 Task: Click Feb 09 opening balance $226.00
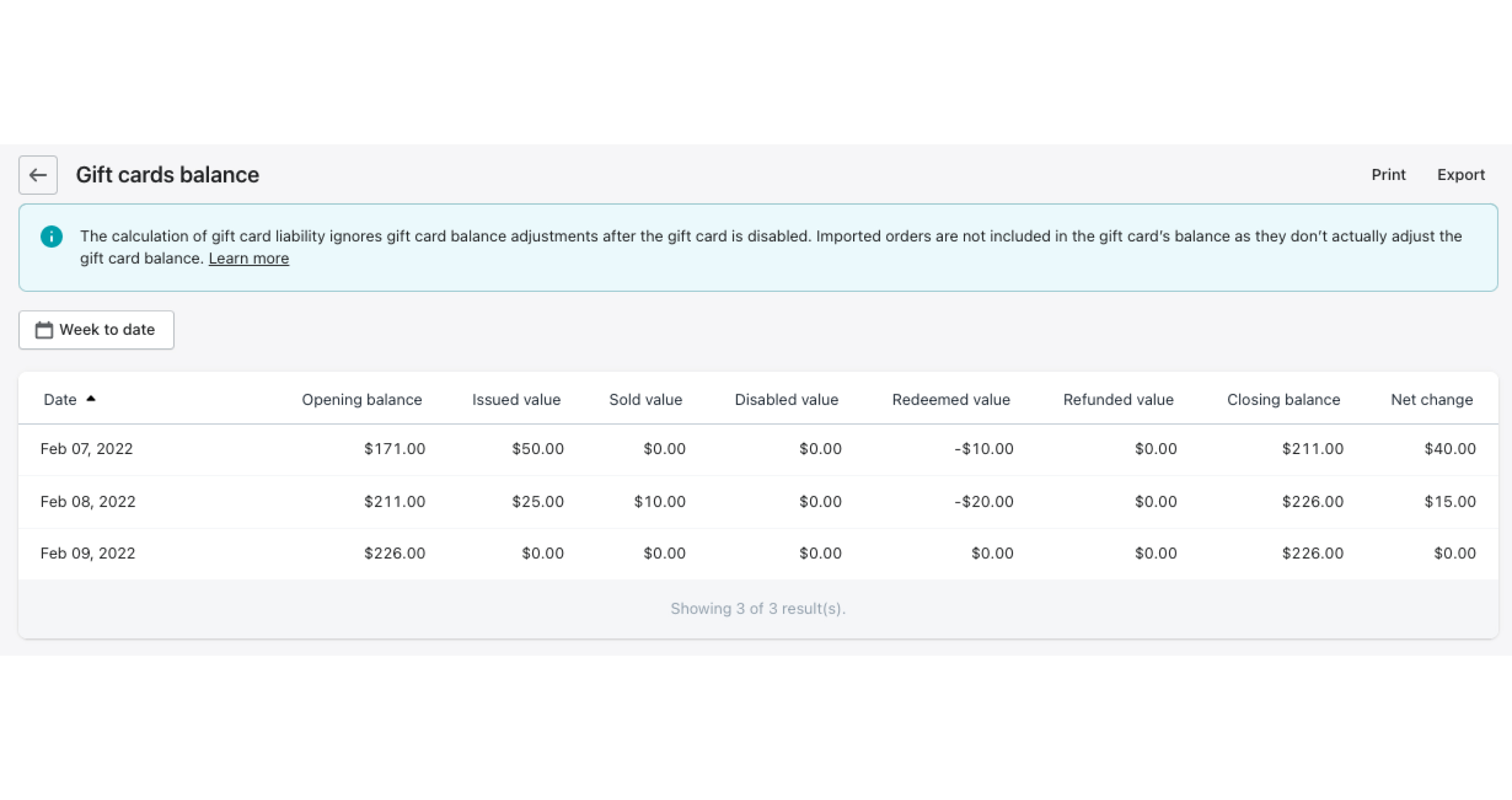click(x=394, y=553)
